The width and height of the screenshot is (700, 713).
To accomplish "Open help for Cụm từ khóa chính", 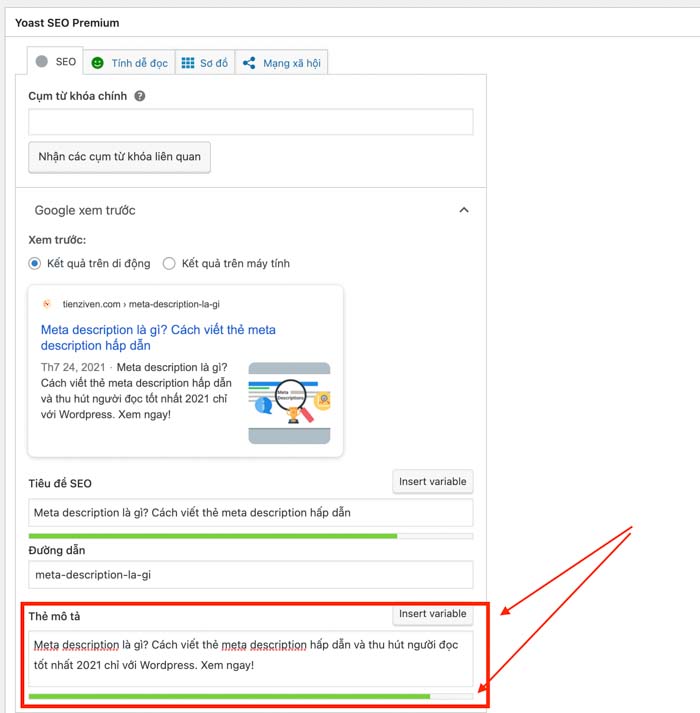I will point(140,96).
